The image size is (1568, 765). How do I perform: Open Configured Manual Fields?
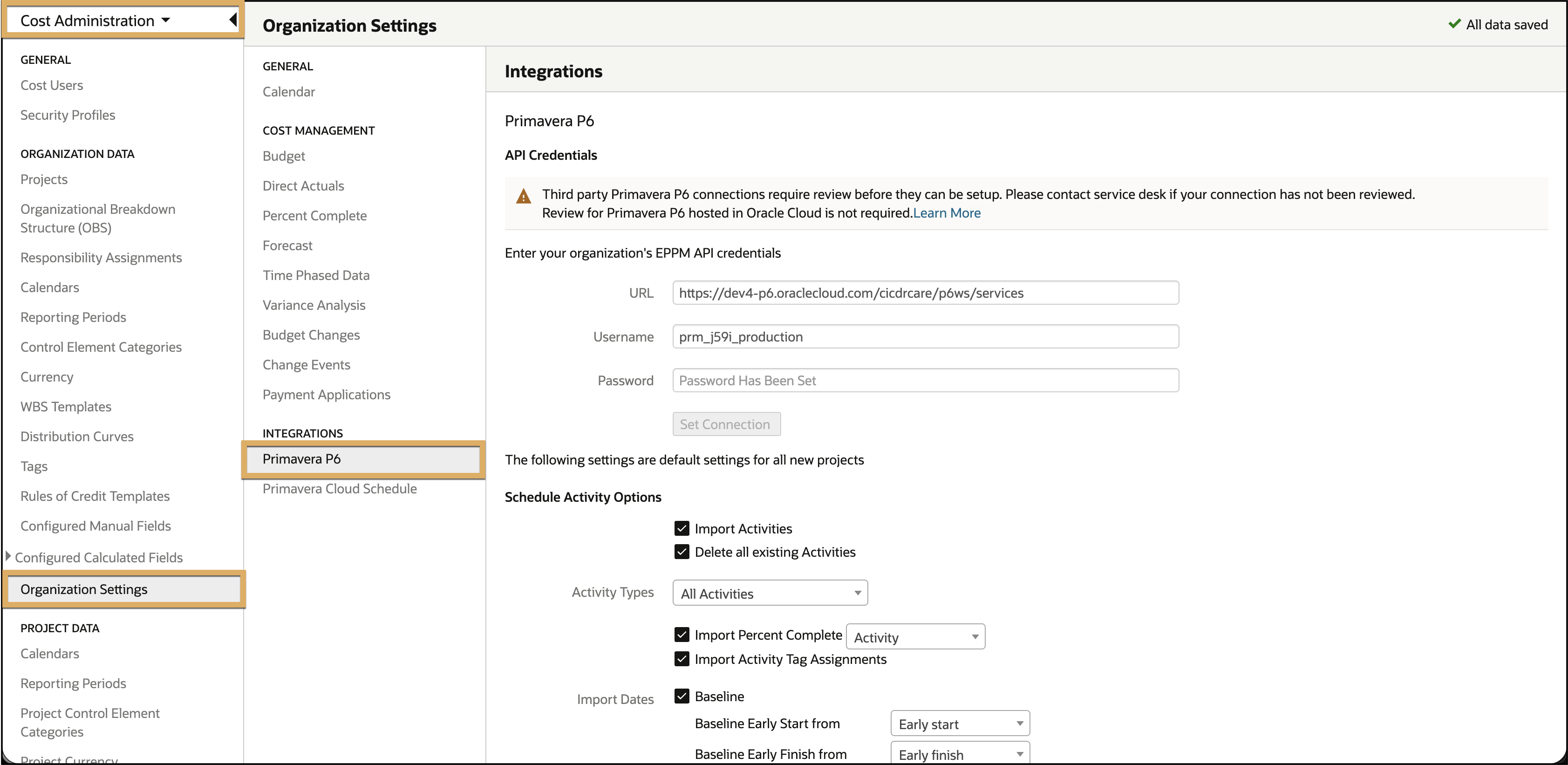95,526
